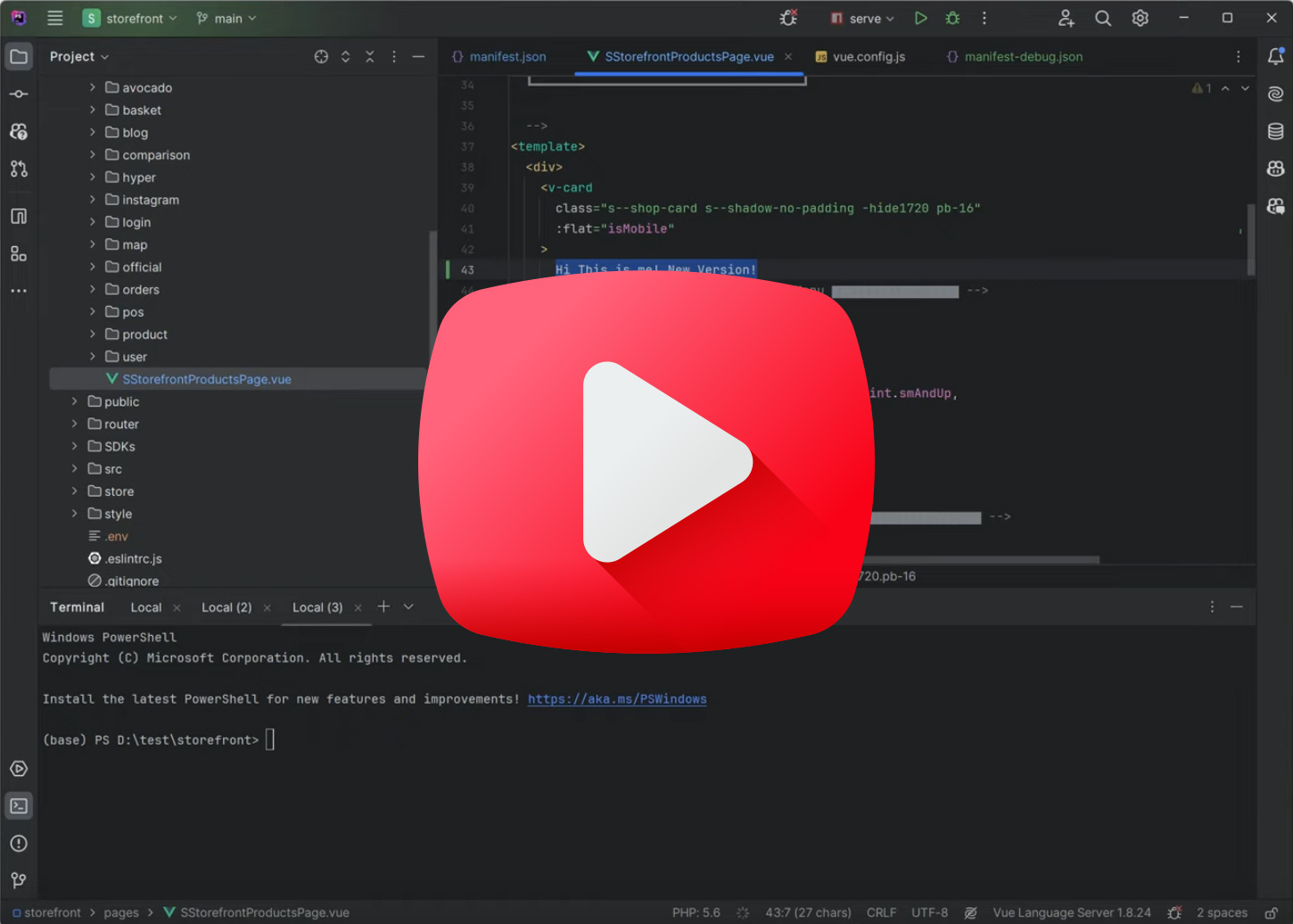Add a new terminal session
This screenshot has width=1293, height=924.
[383, 606]
